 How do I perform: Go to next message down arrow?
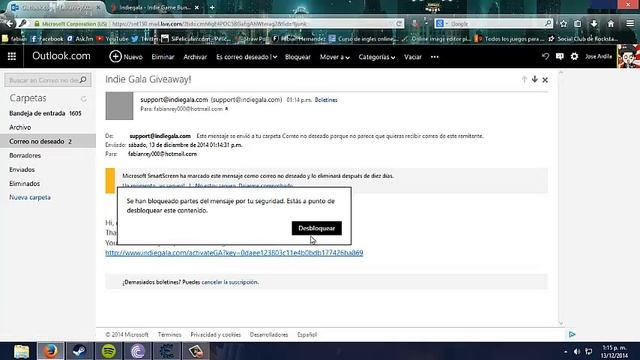tap(535, 80)
